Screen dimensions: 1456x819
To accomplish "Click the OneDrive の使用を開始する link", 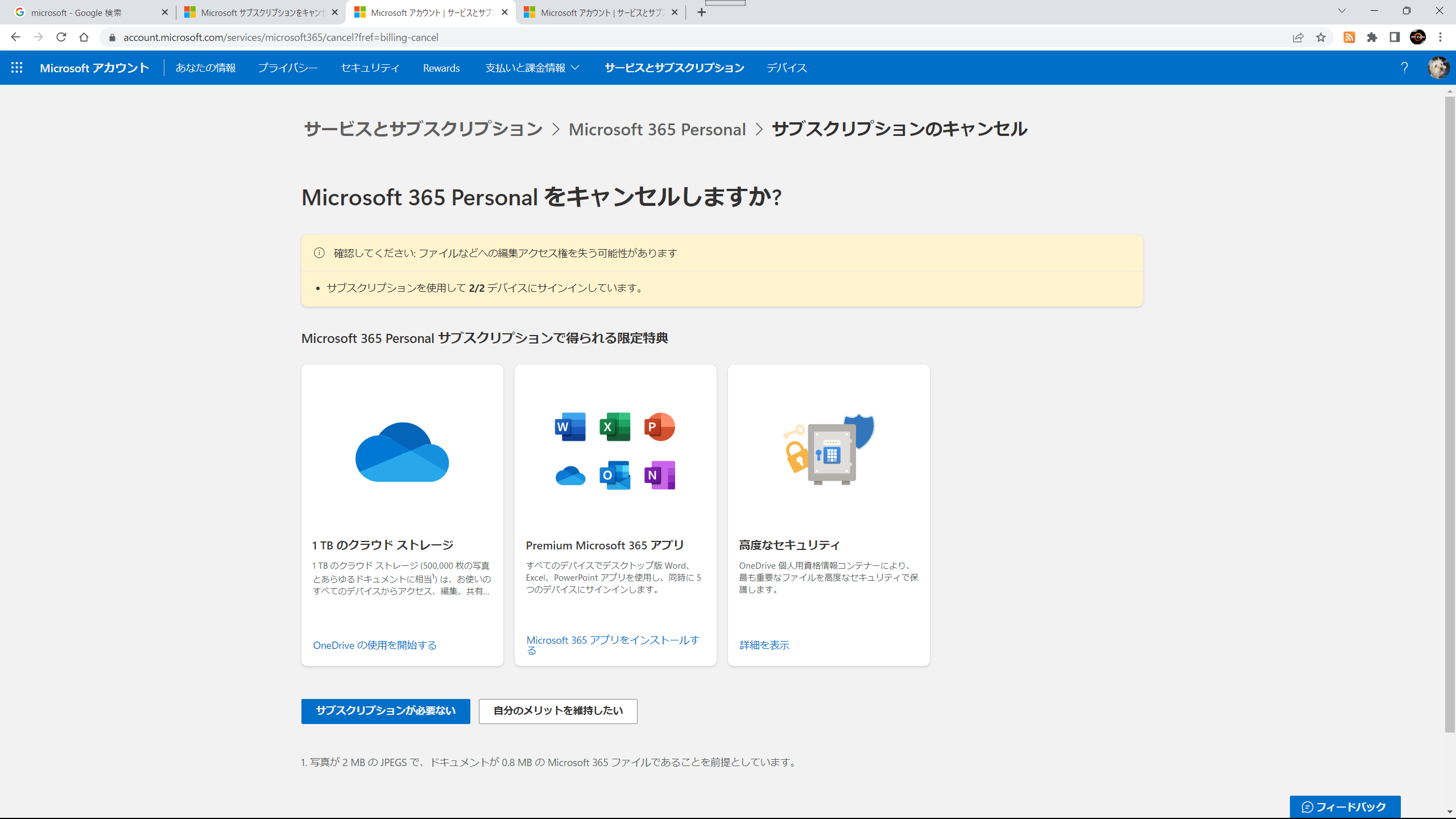I will 375,645.
